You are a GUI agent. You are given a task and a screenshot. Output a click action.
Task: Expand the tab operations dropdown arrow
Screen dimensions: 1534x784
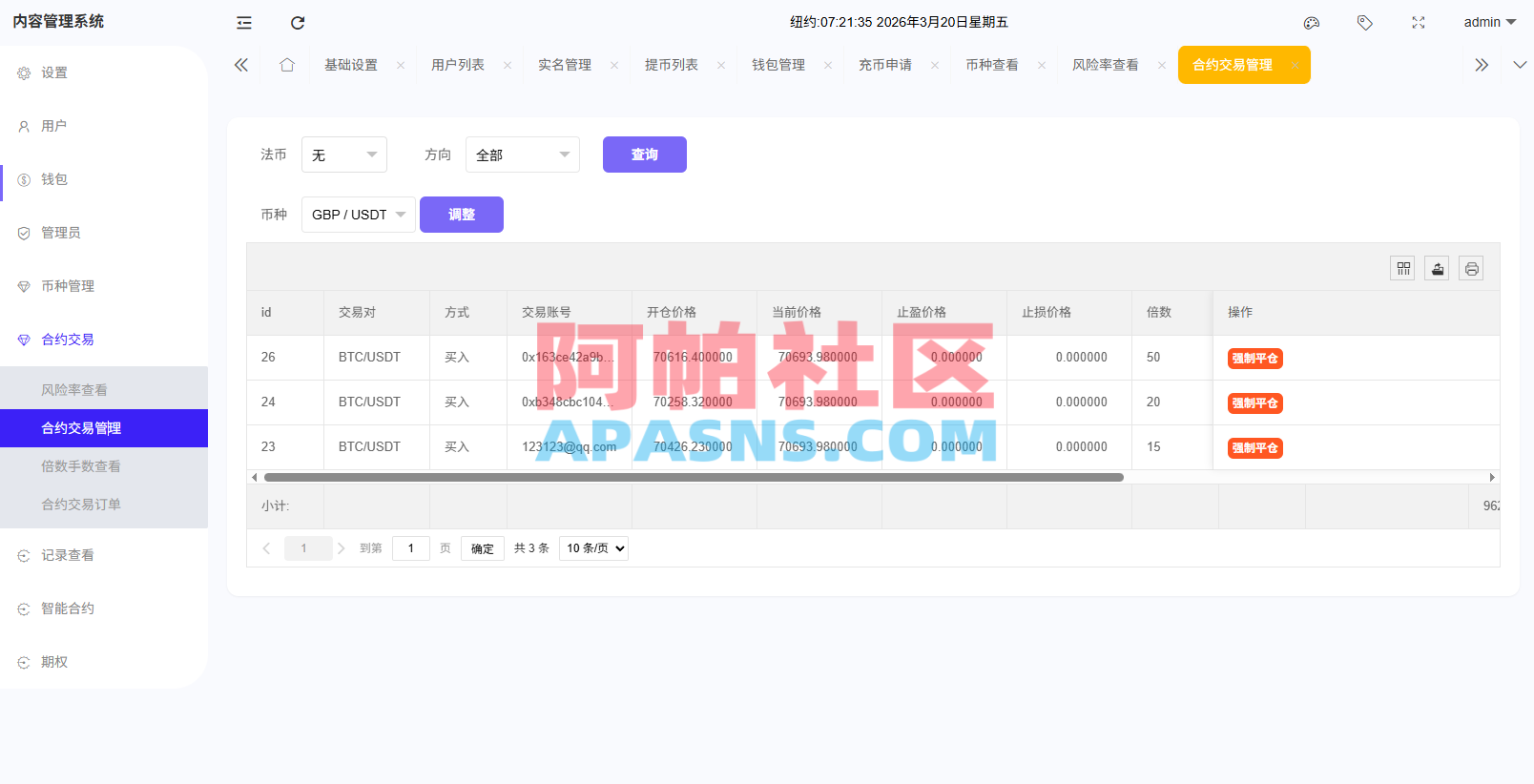coord(1520,65)
